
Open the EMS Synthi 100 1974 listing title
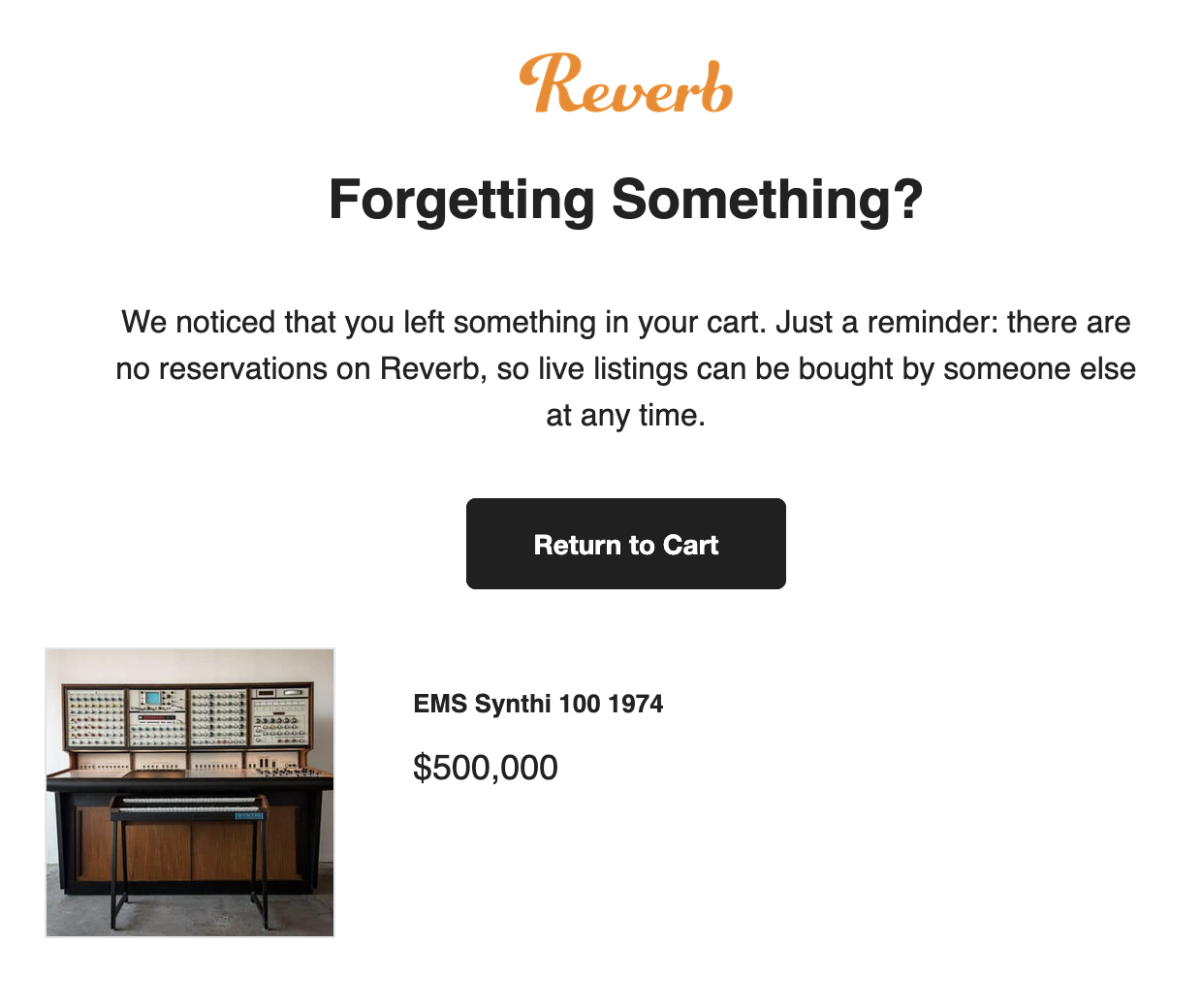point(538,704)
